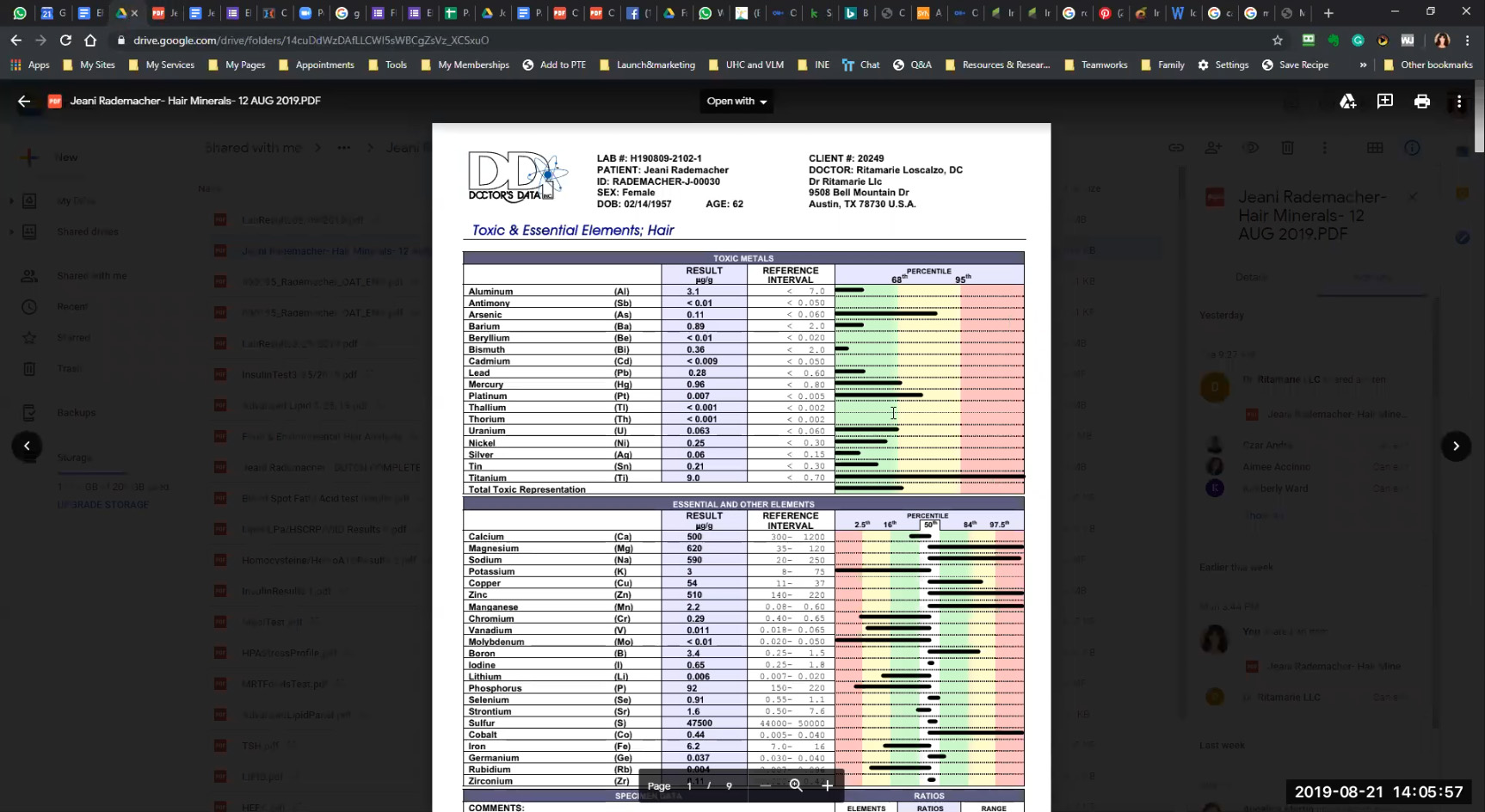The width and height of the screenshot is (1485, 812).
Task: Click the browser Home icon
Action: (90, 40)
